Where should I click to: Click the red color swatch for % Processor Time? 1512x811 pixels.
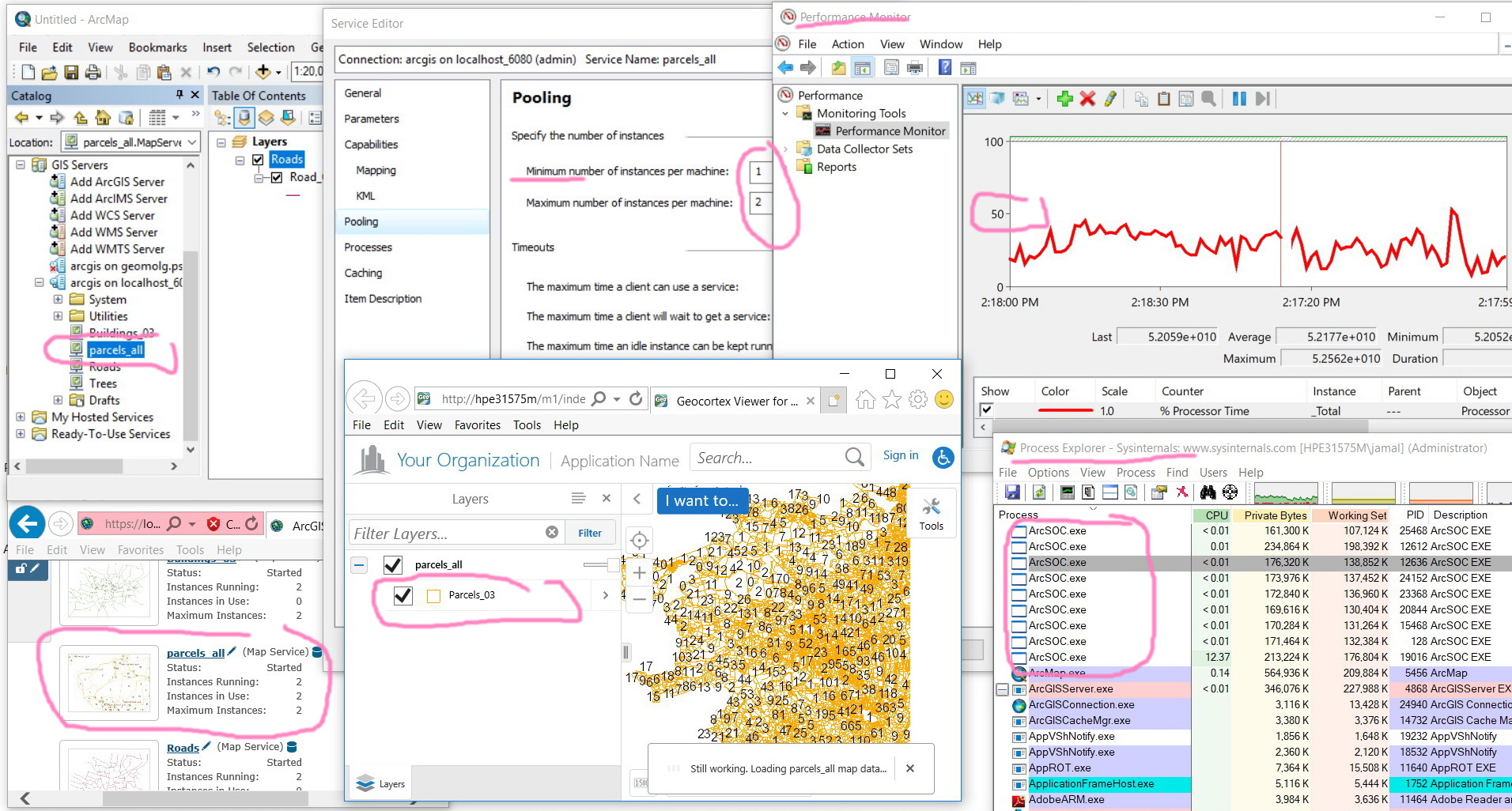(1065, 410)
